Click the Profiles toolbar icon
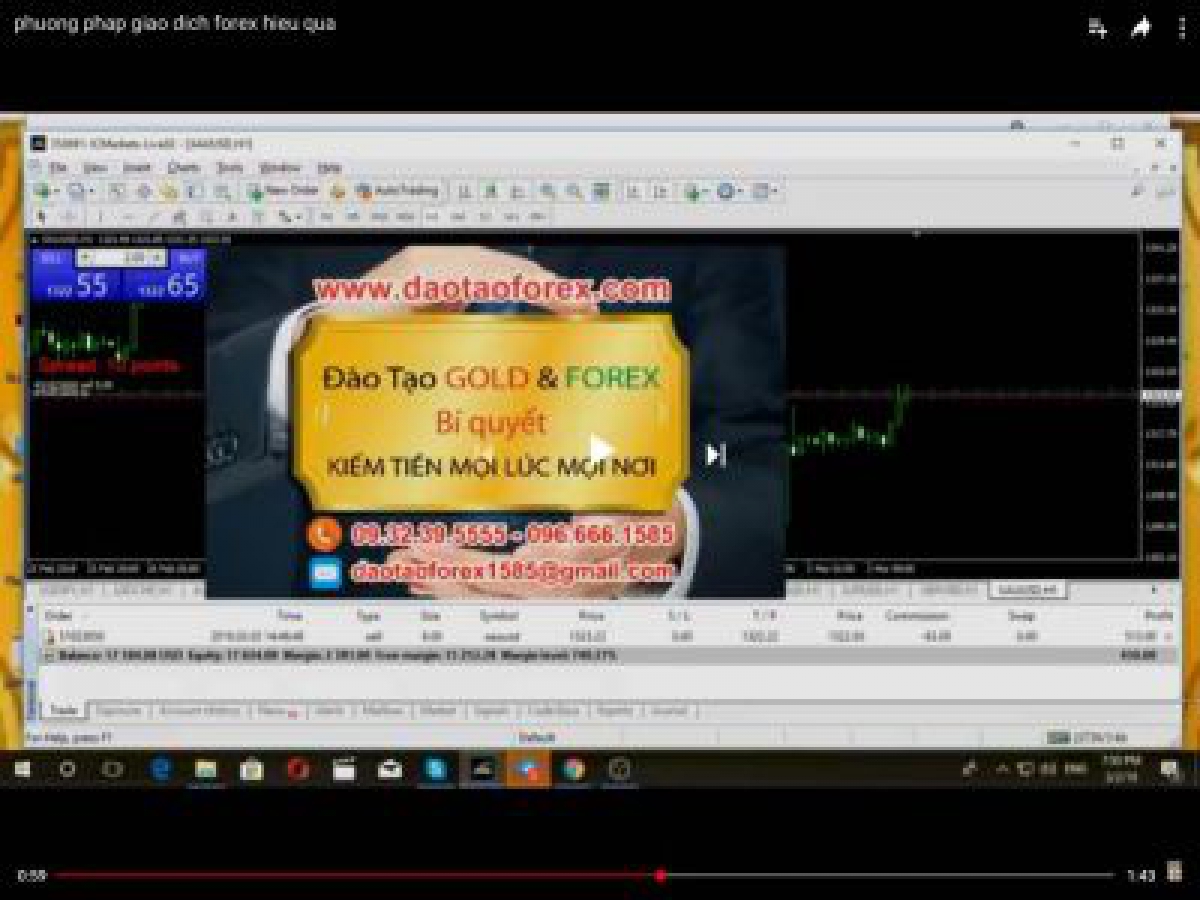This screenshot has width=1200, height=900. click(75, 190)
